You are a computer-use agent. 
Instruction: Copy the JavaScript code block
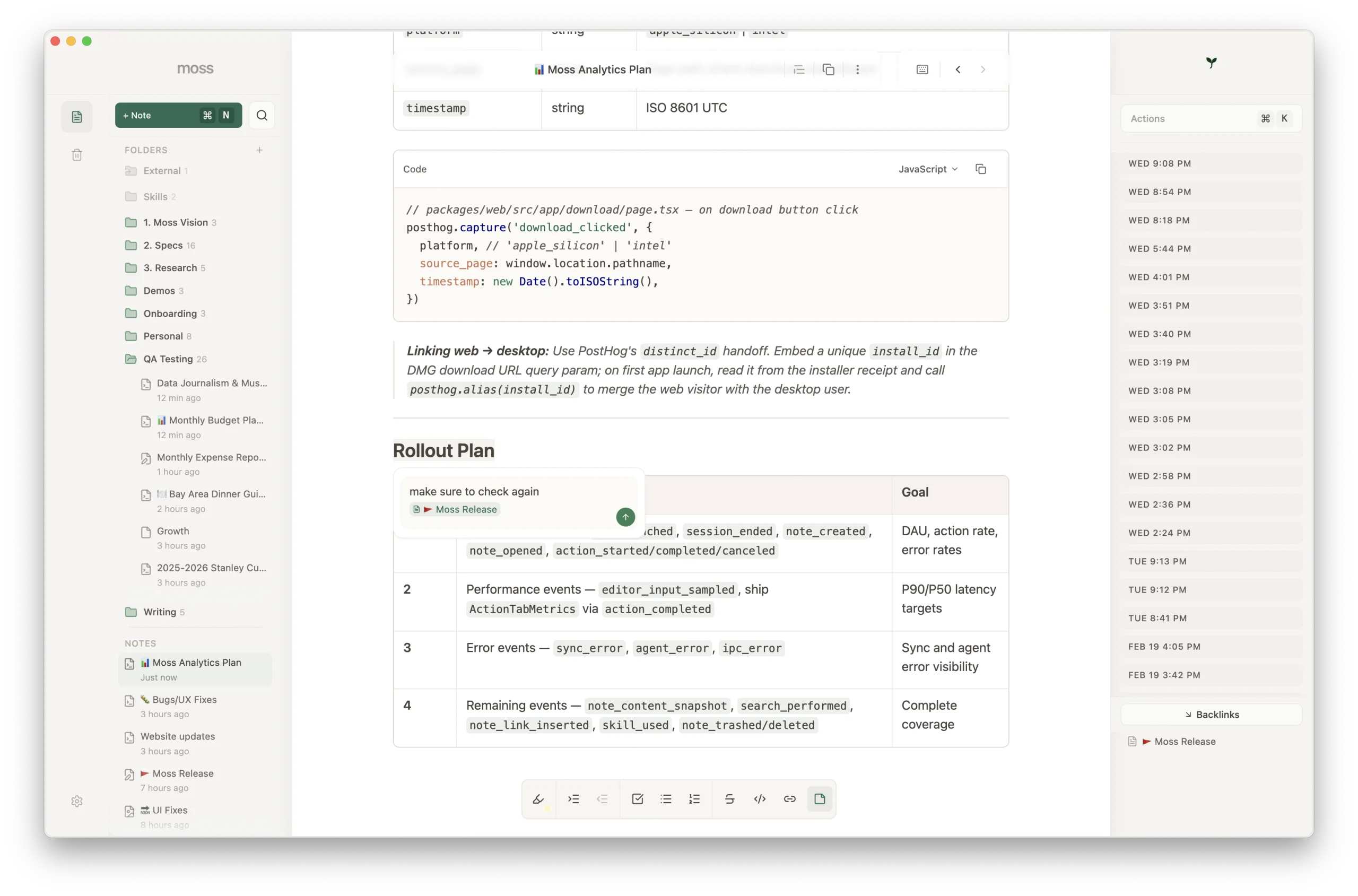(x=981, y=169)
